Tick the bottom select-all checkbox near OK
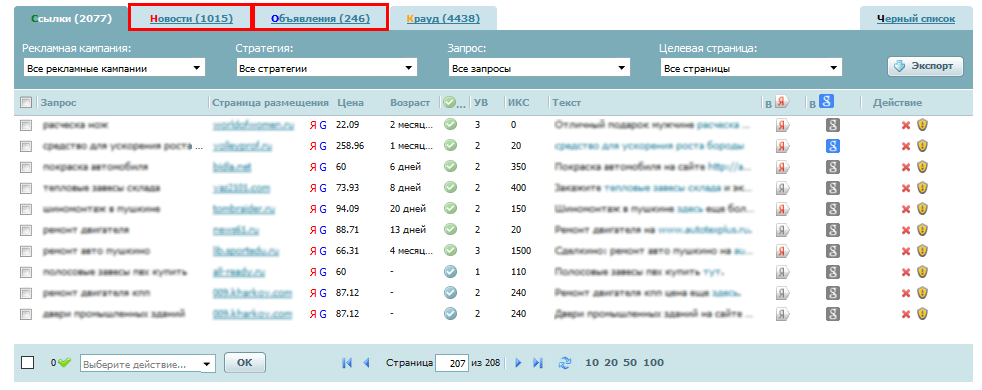Viewport: 982px width, 390px height. coord(28,362)
